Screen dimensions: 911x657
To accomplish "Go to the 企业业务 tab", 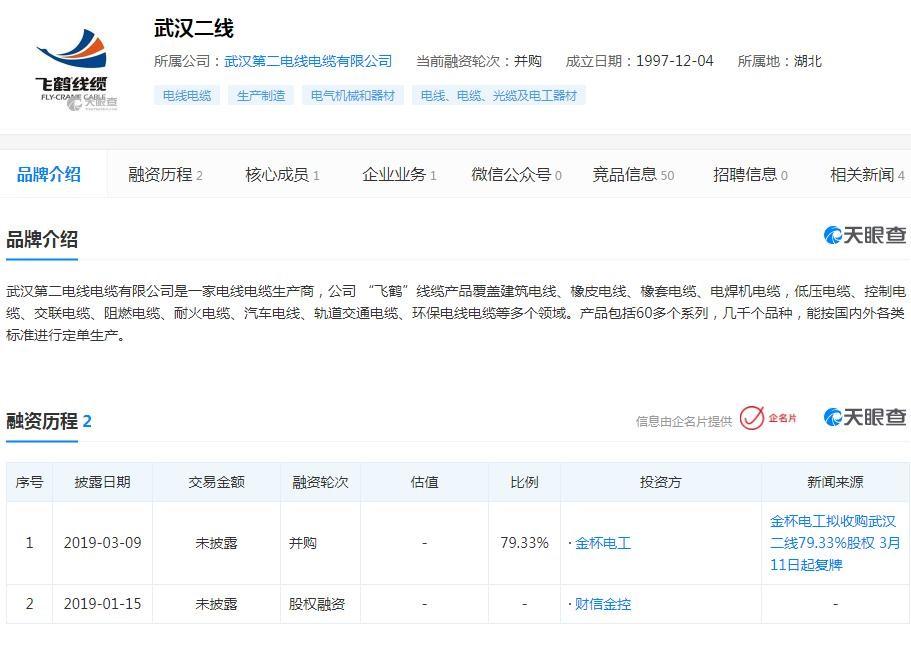I will coord(398,174).
